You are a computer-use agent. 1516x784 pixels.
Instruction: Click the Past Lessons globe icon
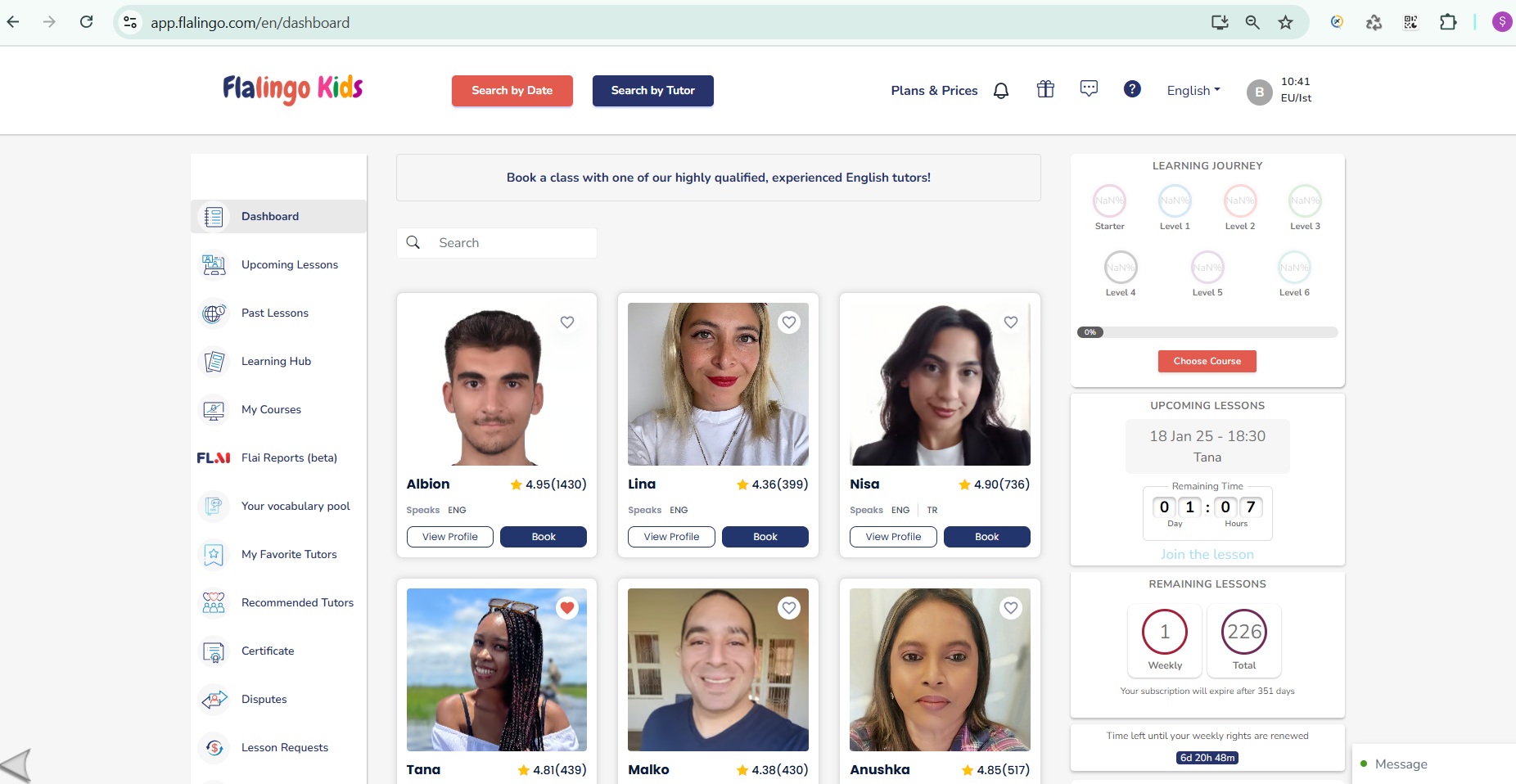tap(214, 313)
